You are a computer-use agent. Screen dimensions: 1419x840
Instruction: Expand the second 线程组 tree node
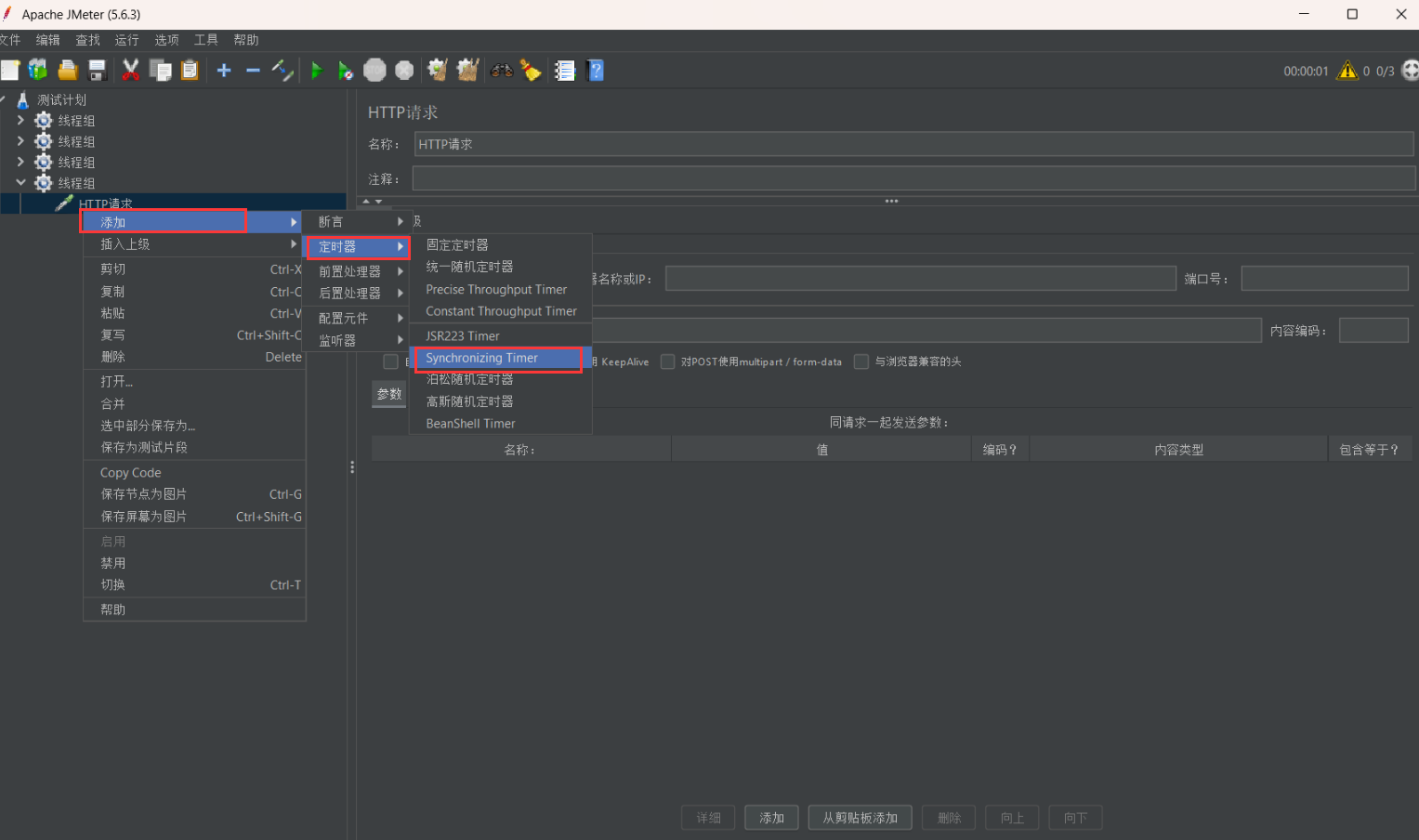coord(20,141)
